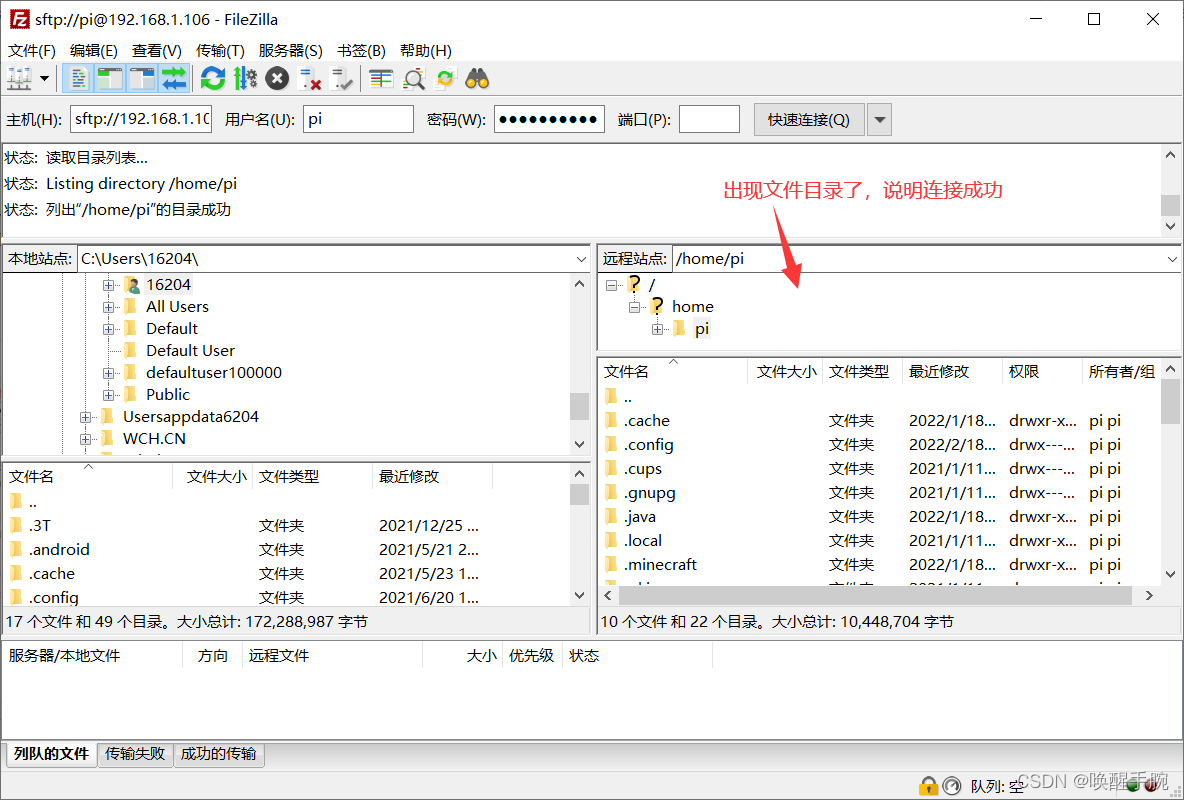1184x800 pixels.
Task: Sort remote list by 最近修改 column
Action: (x=952, y=372)
